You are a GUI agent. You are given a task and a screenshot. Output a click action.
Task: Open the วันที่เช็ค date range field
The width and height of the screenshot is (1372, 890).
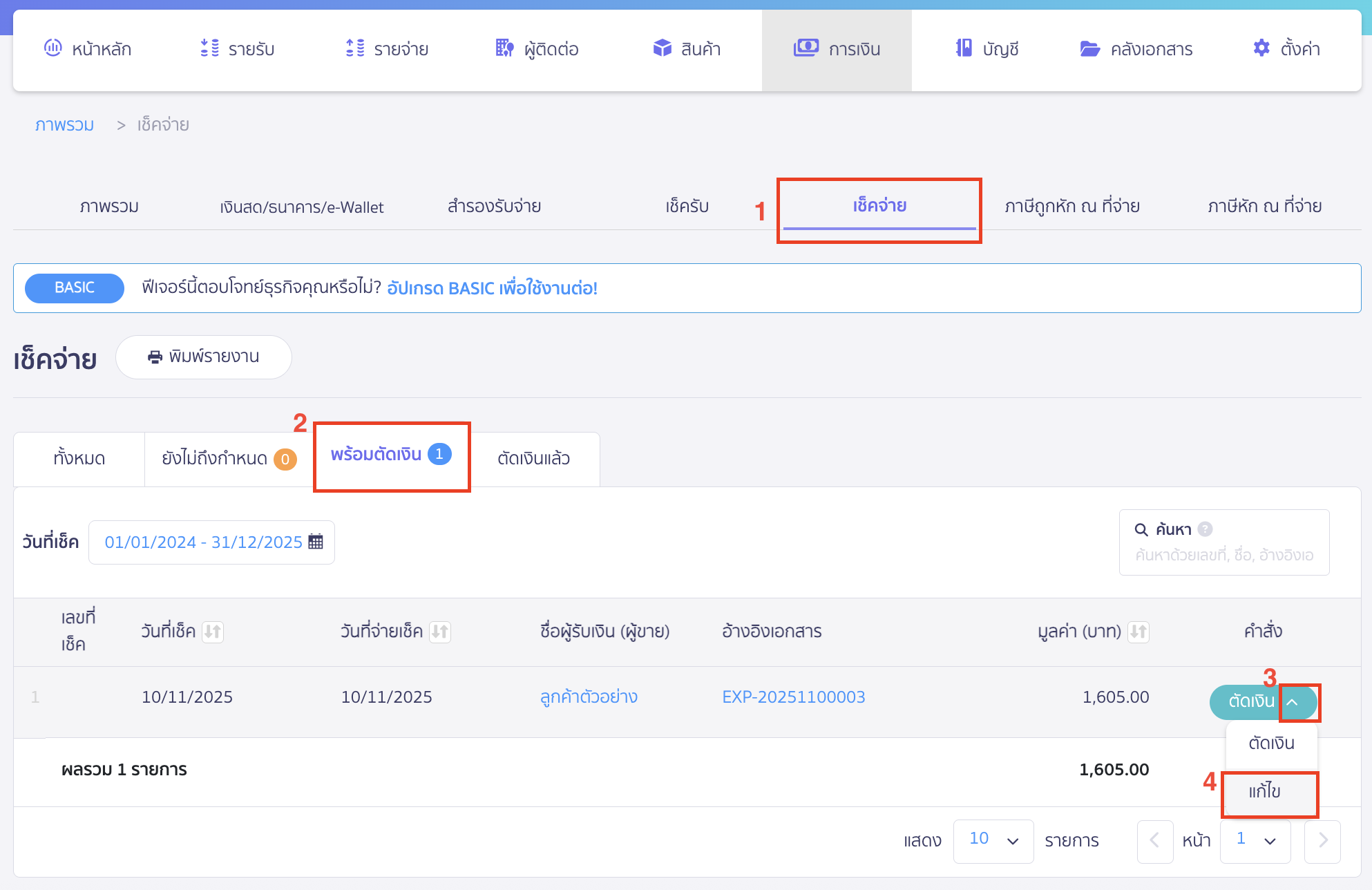pos(211,542)
